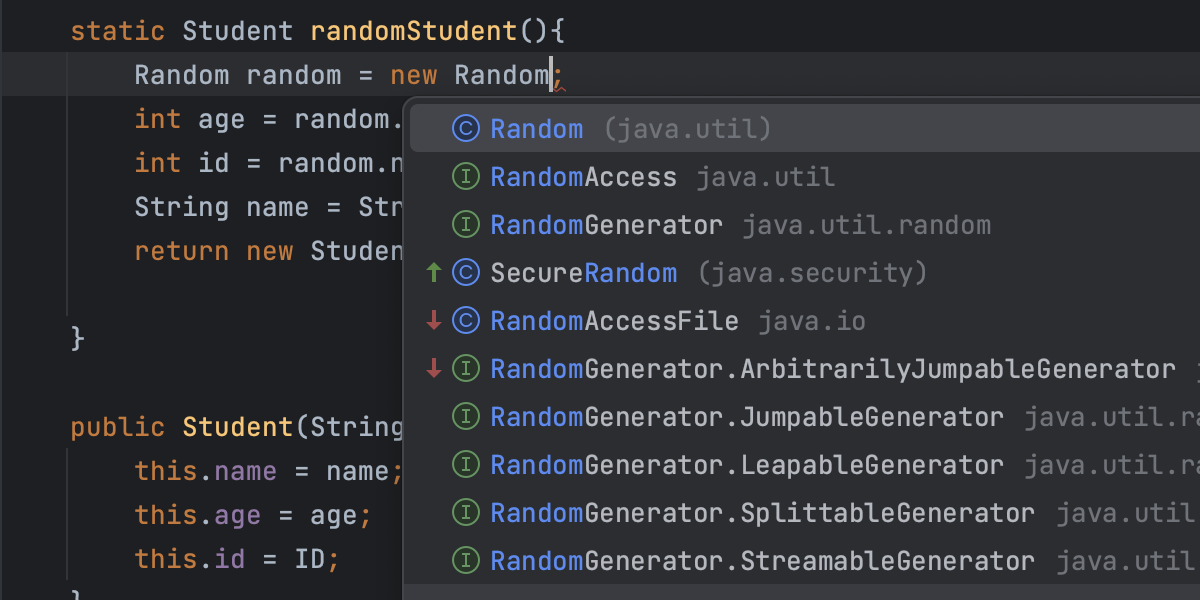Select the RandomGenerator completion suggestion
Screen dimensions: 1200x600
607,224
